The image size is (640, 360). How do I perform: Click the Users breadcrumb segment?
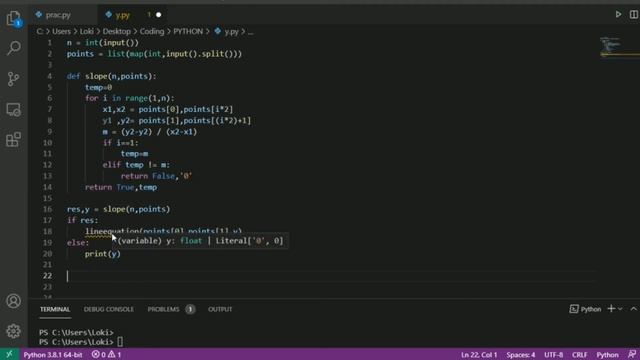click(x=61, y=31)
